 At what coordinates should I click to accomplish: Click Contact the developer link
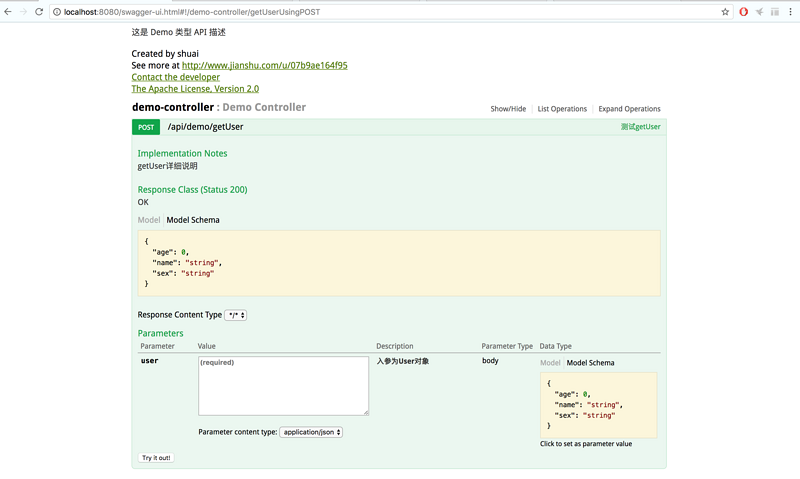click(175, 77)
